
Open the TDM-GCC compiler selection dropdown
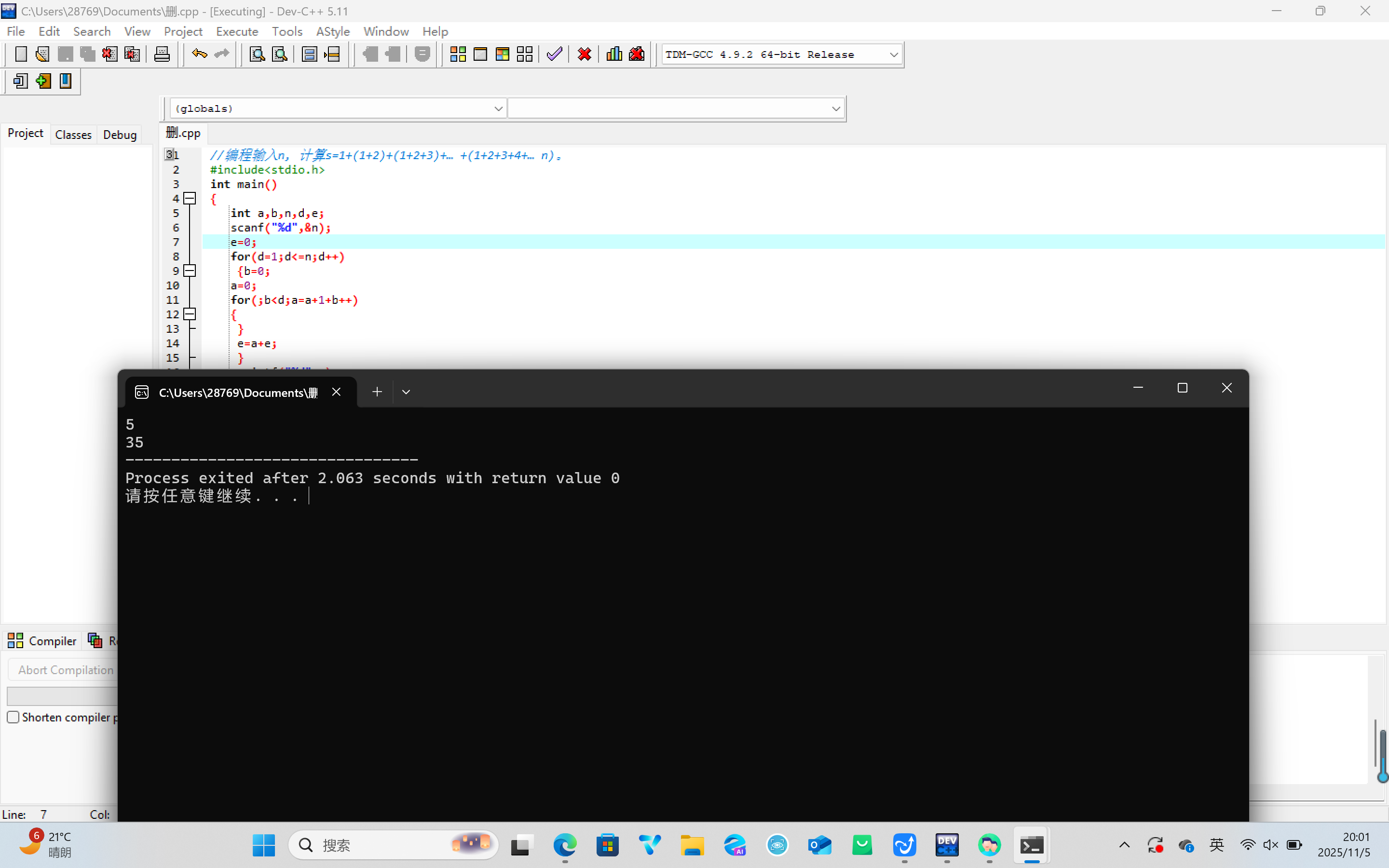[x=893, y=55]
